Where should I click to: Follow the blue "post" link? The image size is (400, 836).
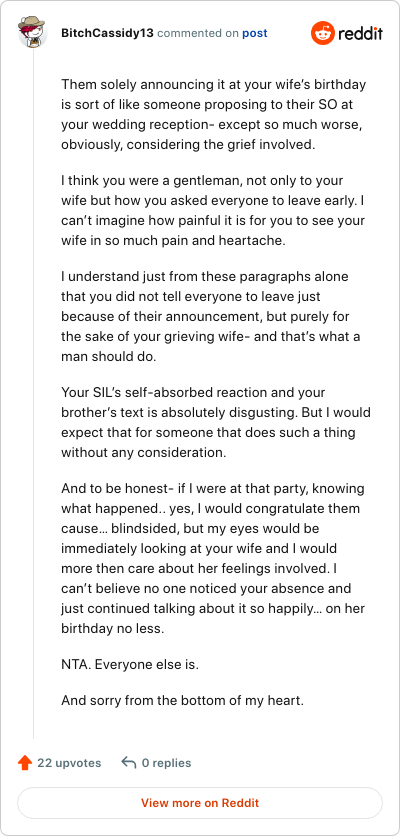tap(255, 34)
